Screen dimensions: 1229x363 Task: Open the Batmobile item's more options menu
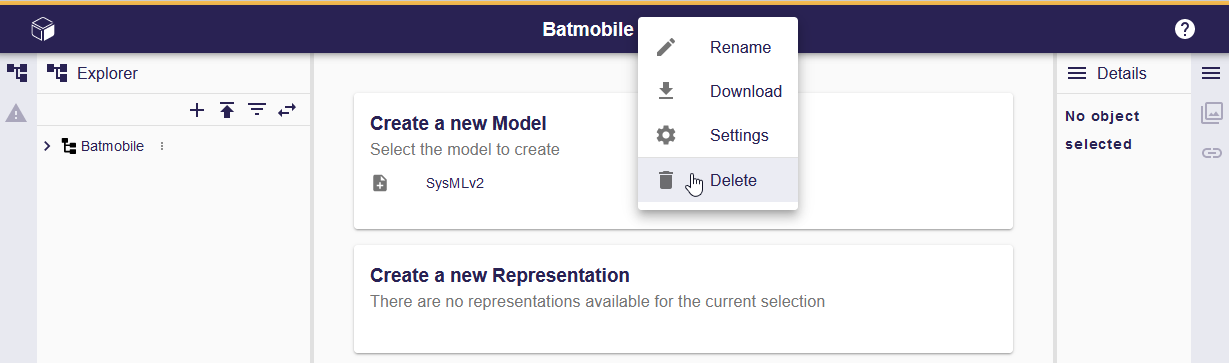coord(162,146)
